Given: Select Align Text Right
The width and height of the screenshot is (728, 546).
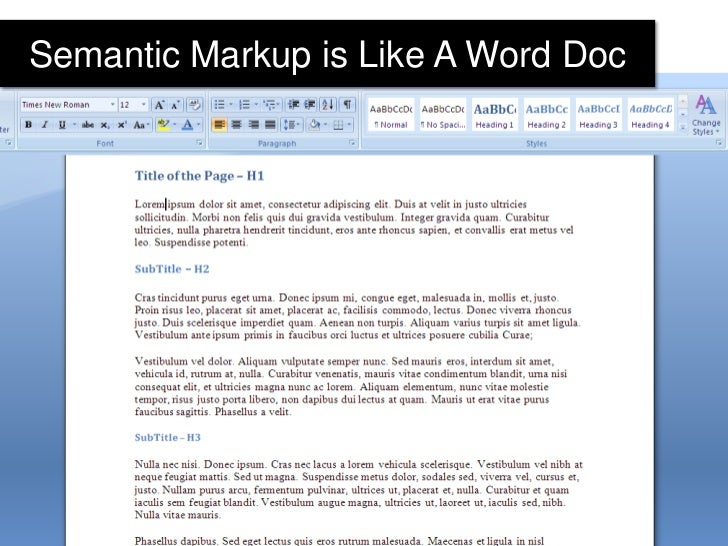Looking at the screenshot, I should coord(254,124).
